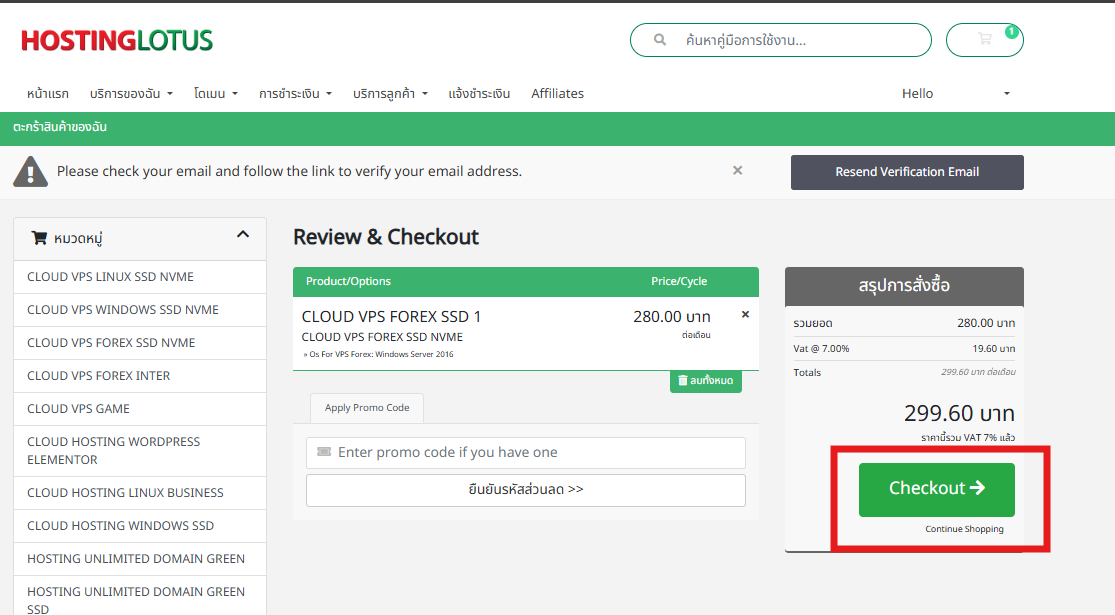Click the ลบทั้งหมด empty cart button
Screen dimensions: 1115x615
pos(705,380)
